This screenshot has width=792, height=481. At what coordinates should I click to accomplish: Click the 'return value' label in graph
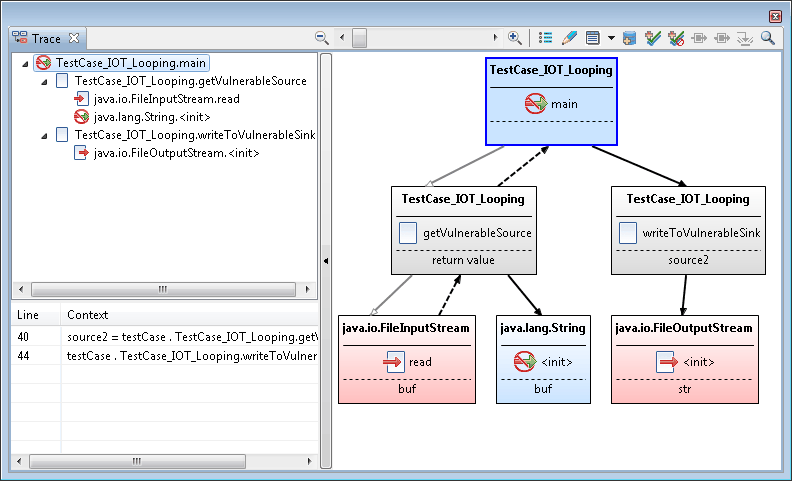(463, 260)
